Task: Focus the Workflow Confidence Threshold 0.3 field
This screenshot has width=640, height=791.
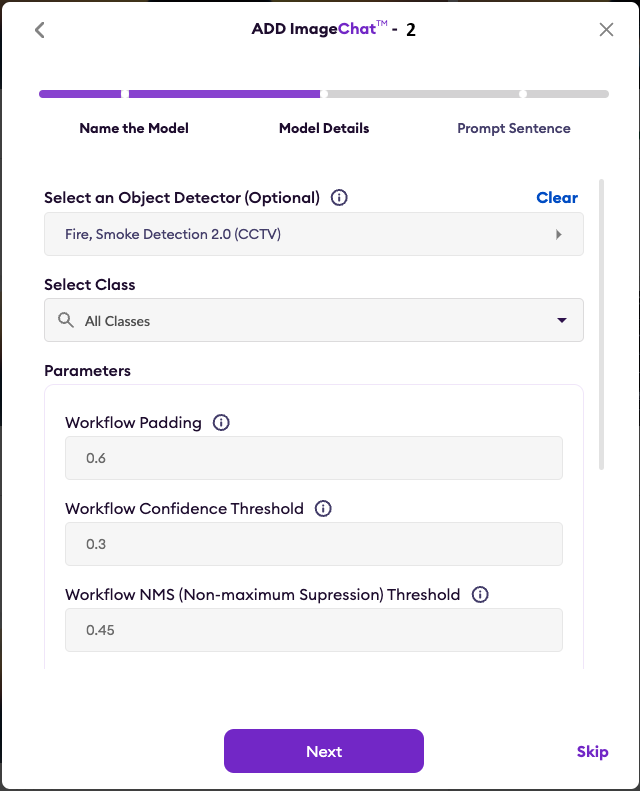Action: pyautogui.click(x=314, y=544)
